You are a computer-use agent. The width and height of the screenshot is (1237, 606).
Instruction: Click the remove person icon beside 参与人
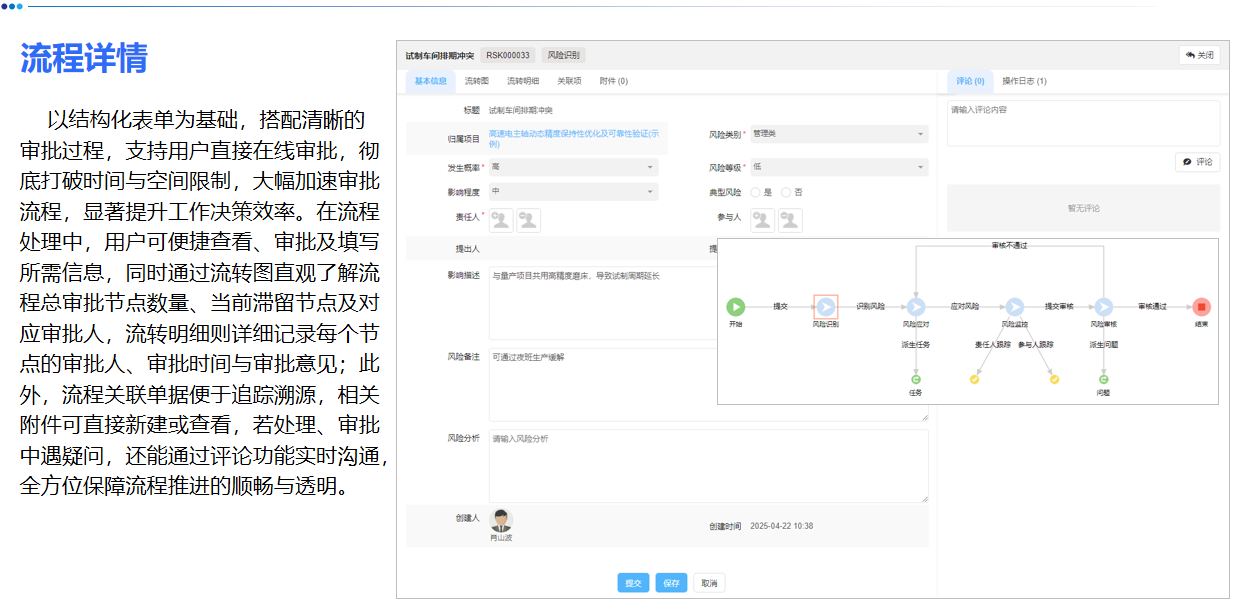[x=790, y=221]
